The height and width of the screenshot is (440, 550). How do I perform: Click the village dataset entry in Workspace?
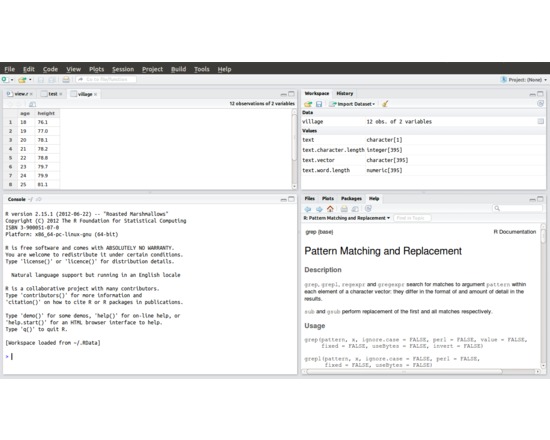click(423, 121)
